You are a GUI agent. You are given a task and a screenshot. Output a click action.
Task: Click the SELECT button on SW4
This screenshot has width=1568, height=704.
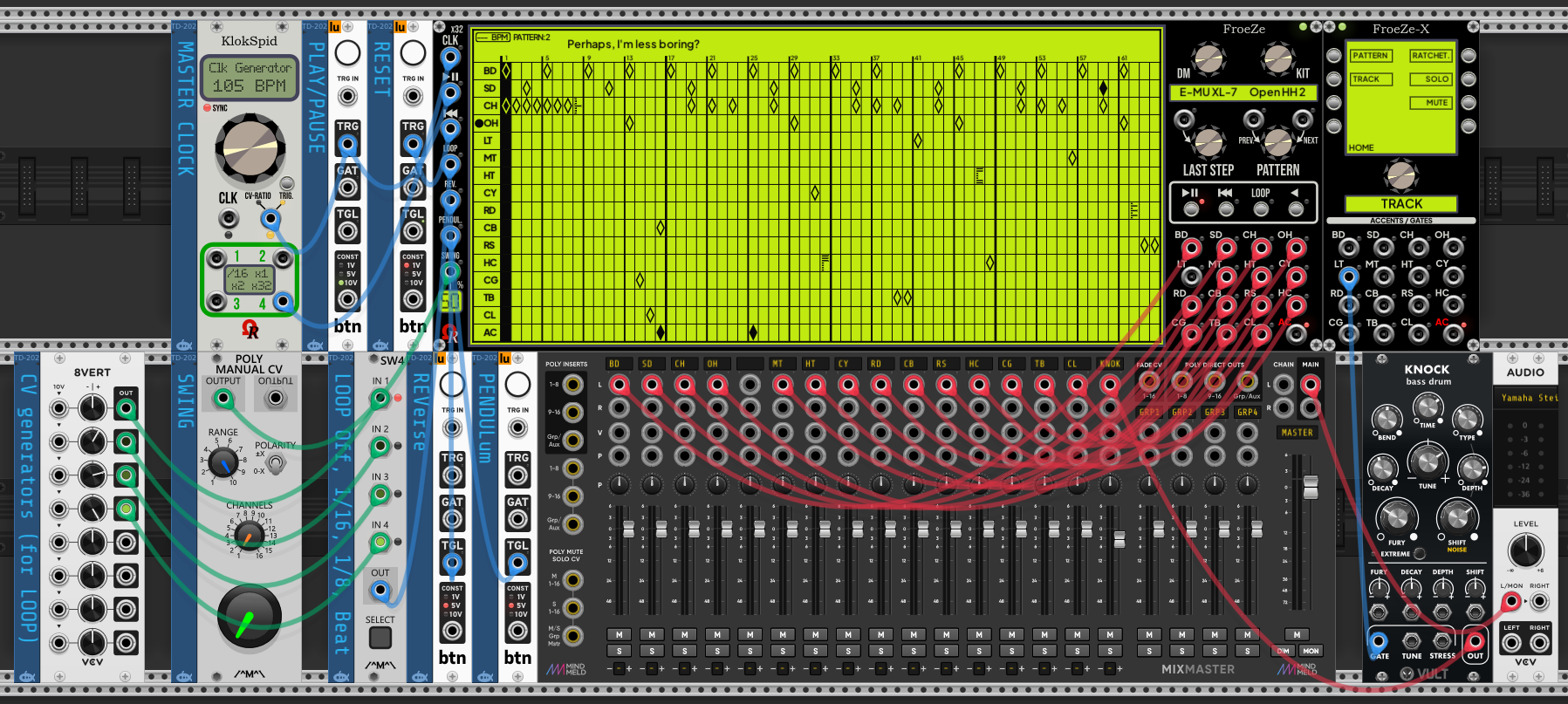tap(380, 637)
